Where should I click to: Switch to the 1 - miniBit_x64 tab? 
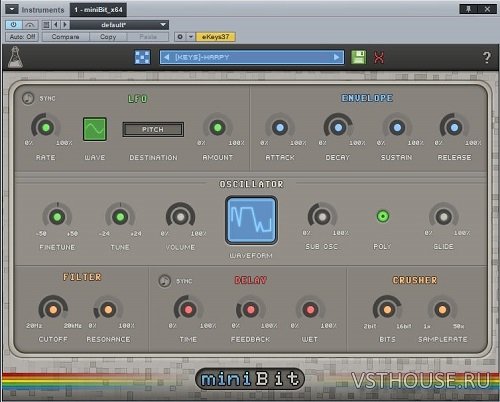(x=98, y=10)
